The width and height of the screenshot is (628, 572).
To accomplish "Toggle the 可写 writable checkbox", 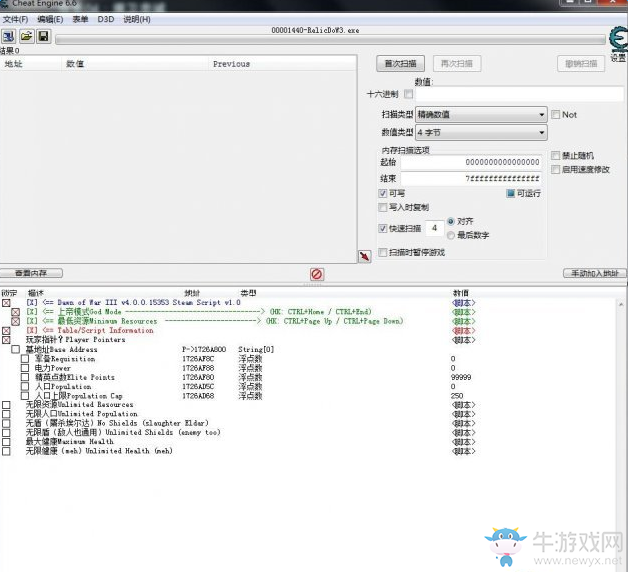I will pos(382,193).
